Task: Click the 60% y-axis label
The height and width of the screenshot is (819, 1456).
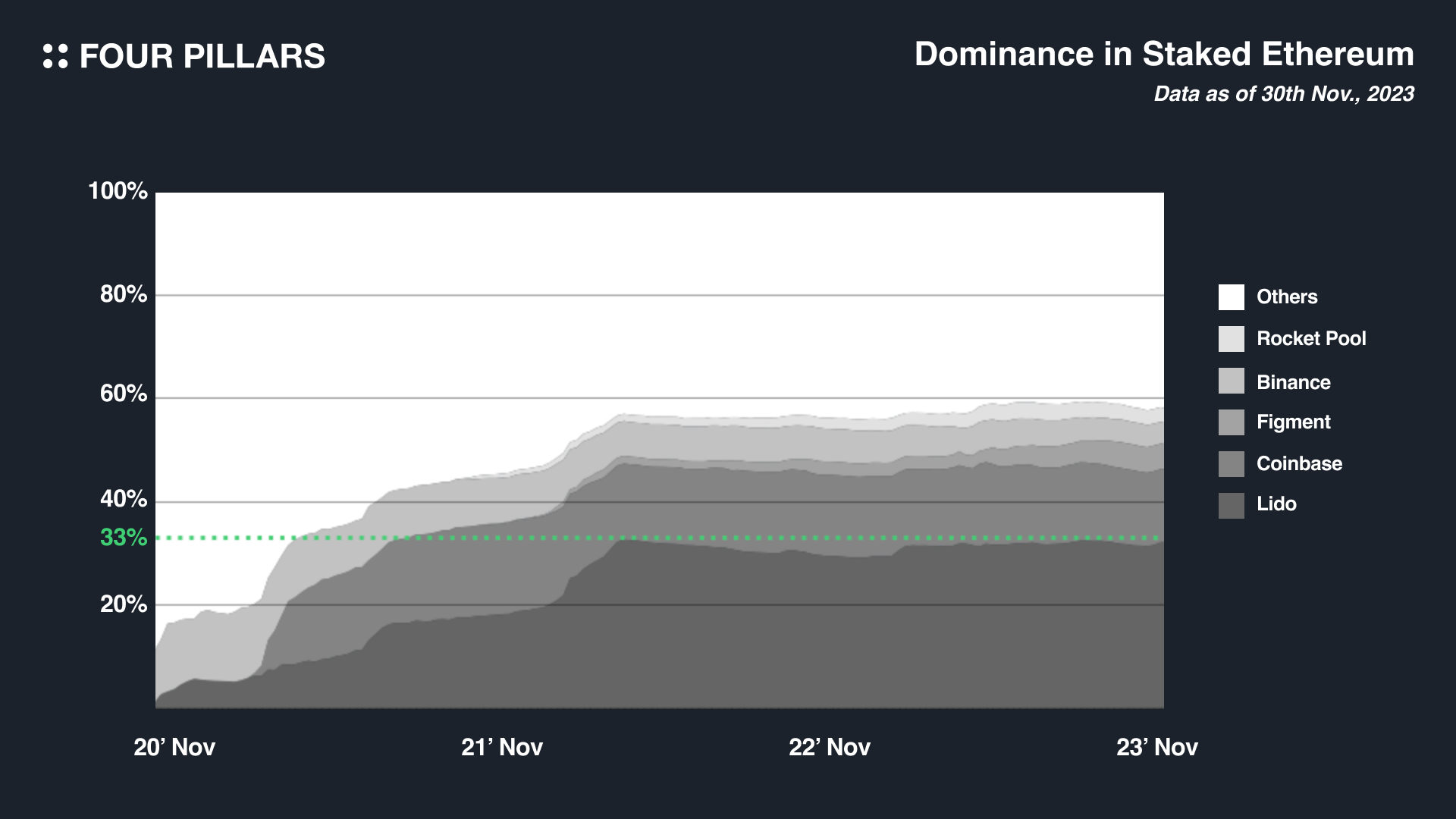Action: (x=124, y=394)
